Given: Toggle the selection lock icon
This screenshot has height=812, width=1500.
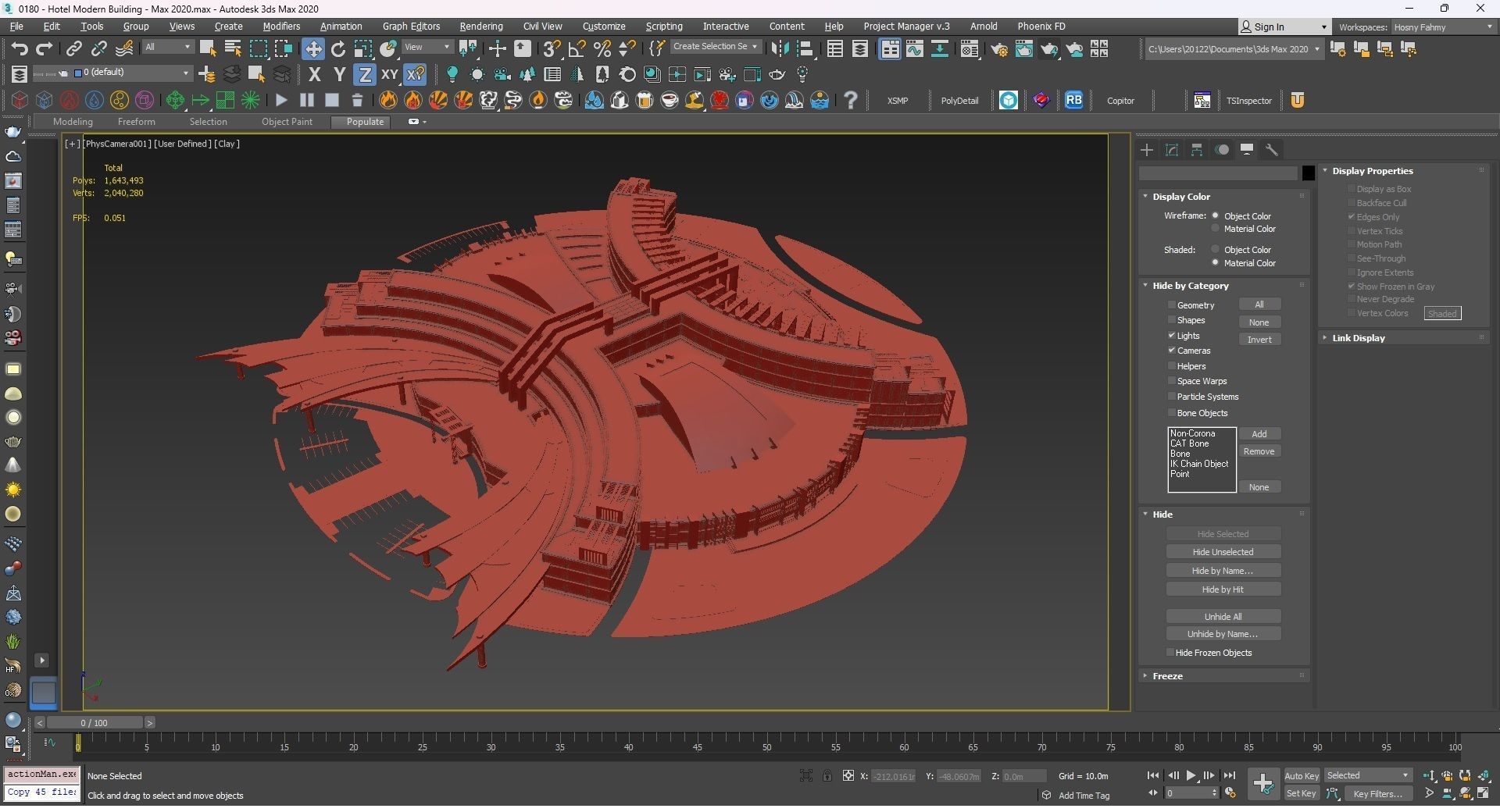Looking at the screenshot, I should click(x=827, y=775).
